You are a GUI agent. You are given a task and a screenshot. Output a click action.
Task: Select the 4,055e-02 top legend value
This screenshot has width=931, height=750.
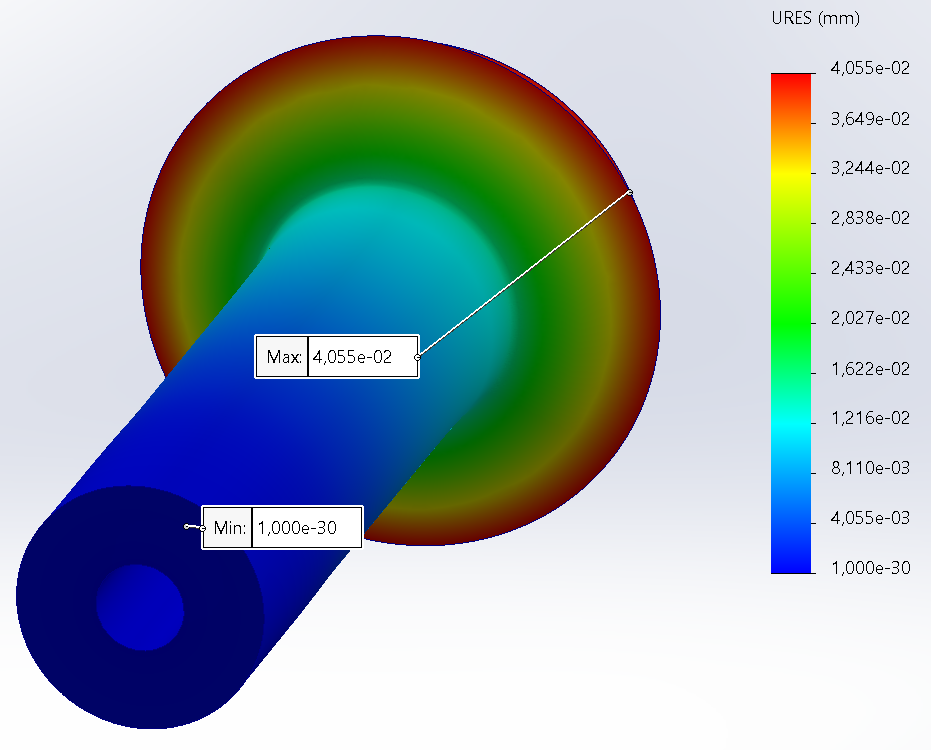coord(870,69)
